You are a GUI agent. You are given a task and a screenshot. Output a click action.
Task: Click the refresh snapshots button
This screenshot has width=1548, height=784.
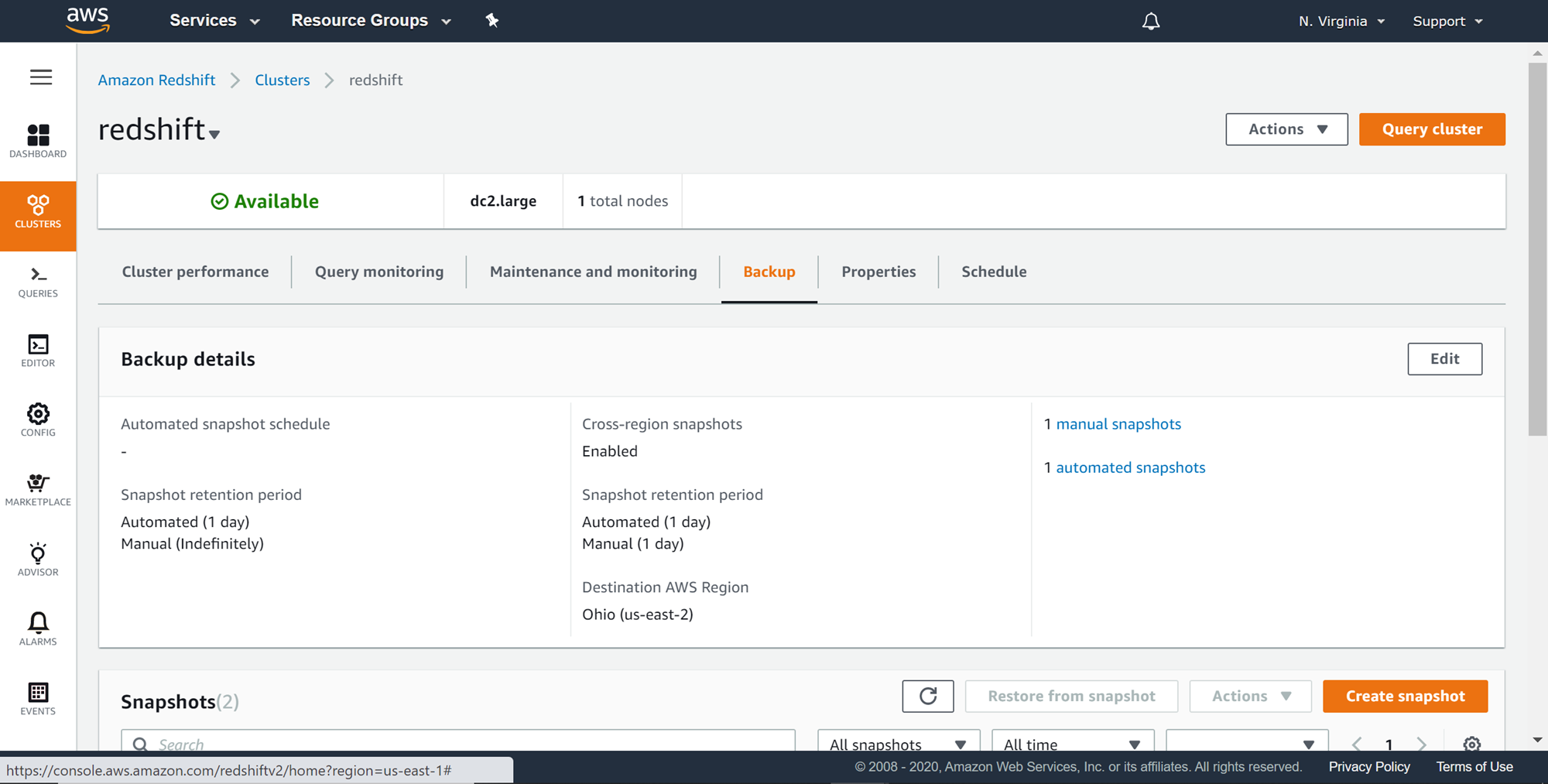click(927, 696)
